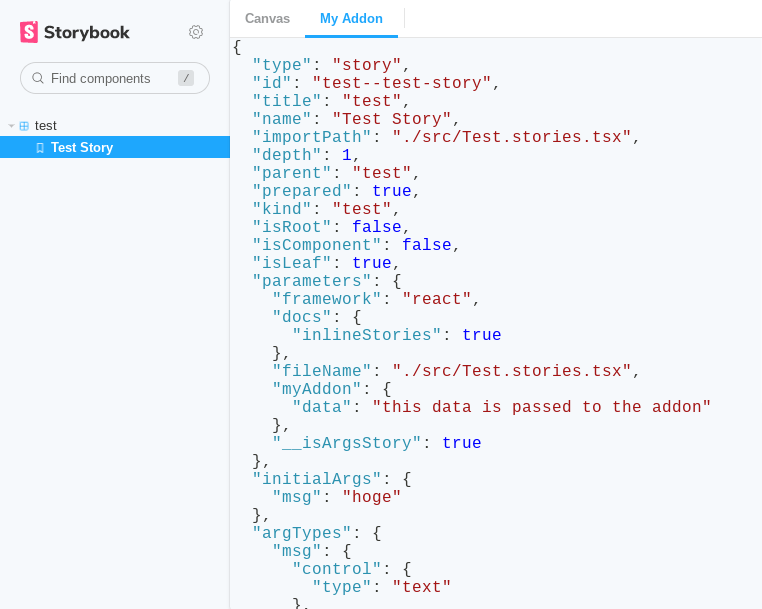Image resolution: width=762 pixels, height=609 pixels.
Task: Click the "myAddon" key text
Action: click(317, 388)
